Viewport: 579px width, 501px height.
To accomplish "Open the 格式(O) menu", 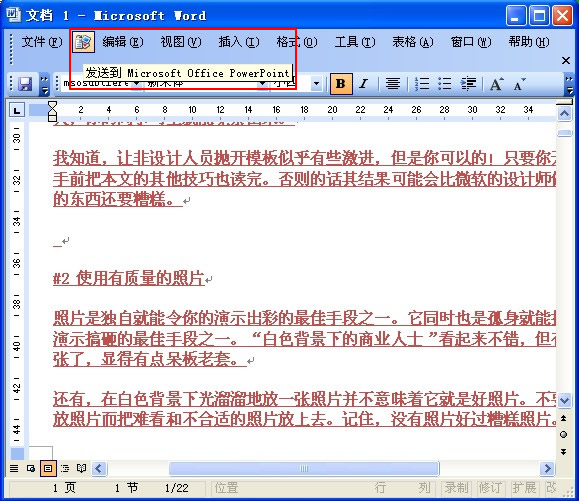I will click(x=297, y=42).
